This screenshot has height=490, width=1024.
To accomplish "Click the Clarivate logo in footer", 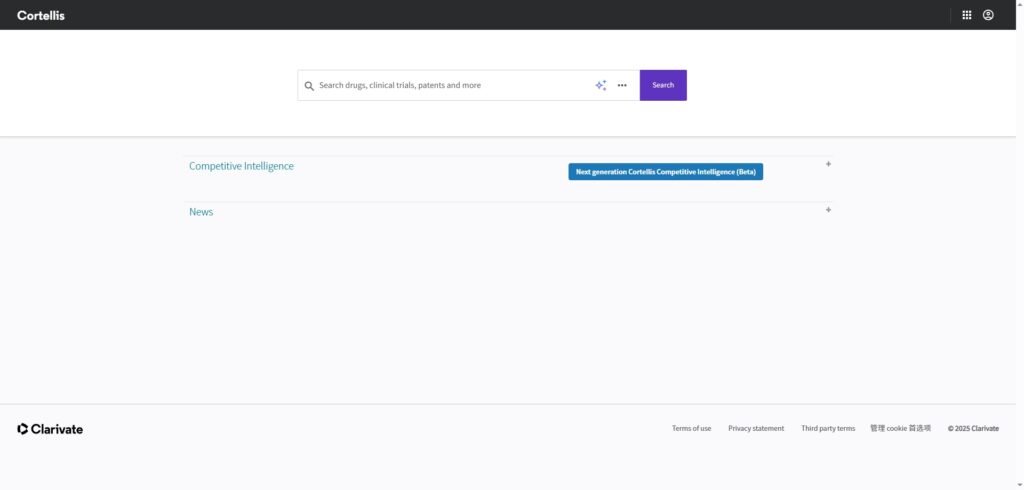I will tap(50, 429).
